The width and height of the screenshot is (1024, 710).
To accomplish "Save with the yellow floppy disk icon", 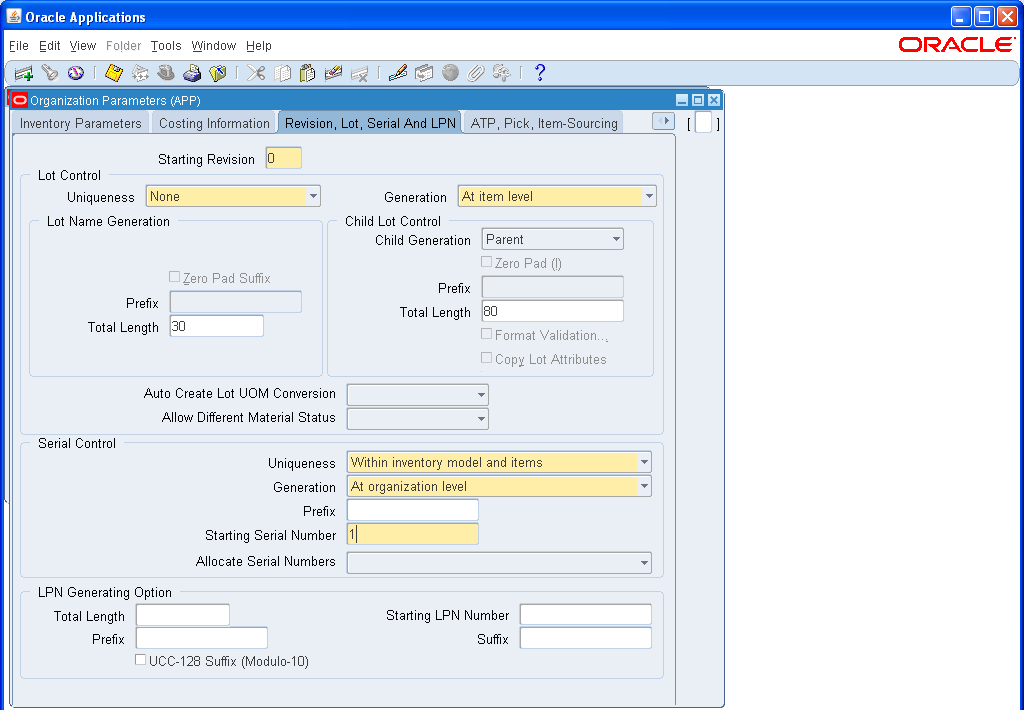I will pos(114,73).
